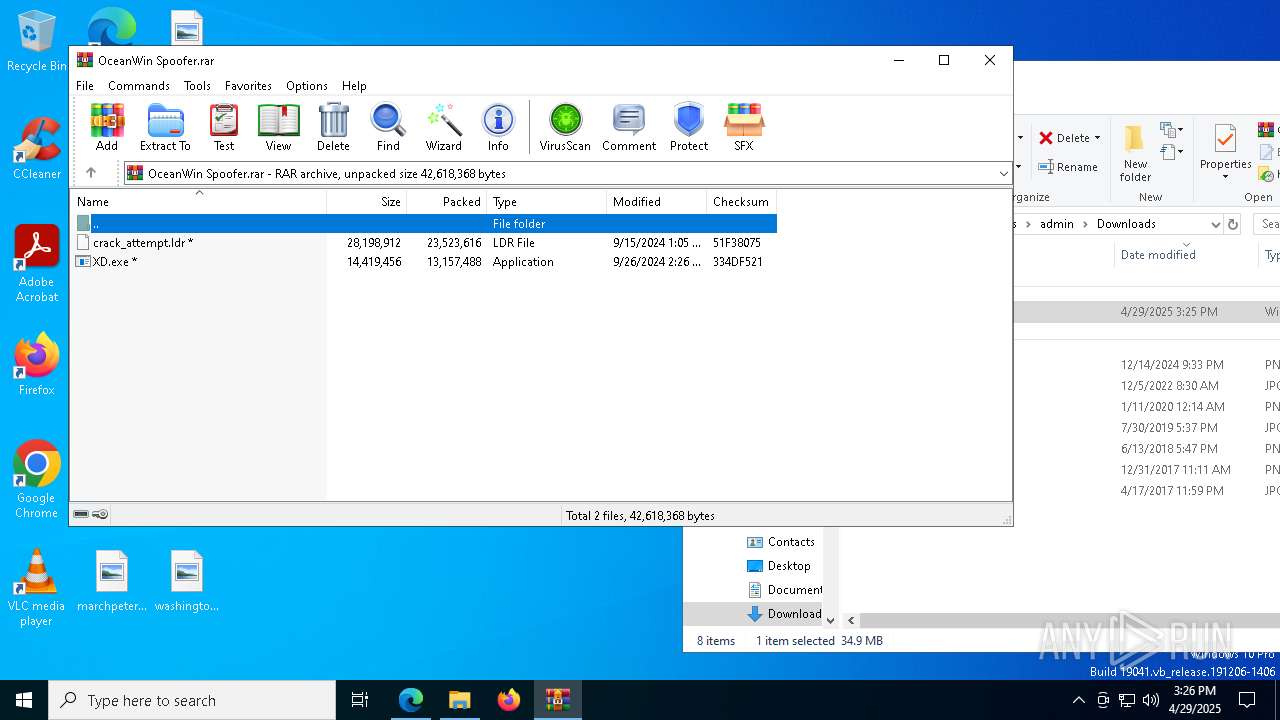Click the SFX toolbar icon
This screenshot has width=1280, height=720.
(744, 127)
